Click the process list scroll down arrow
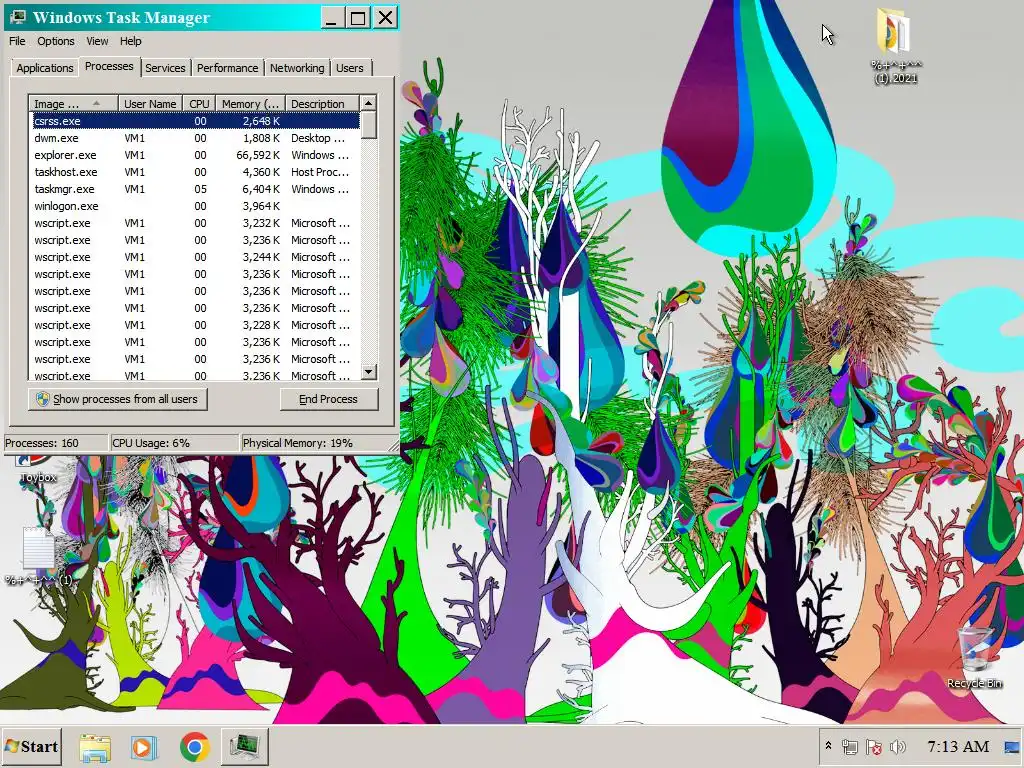 point(368,372)
